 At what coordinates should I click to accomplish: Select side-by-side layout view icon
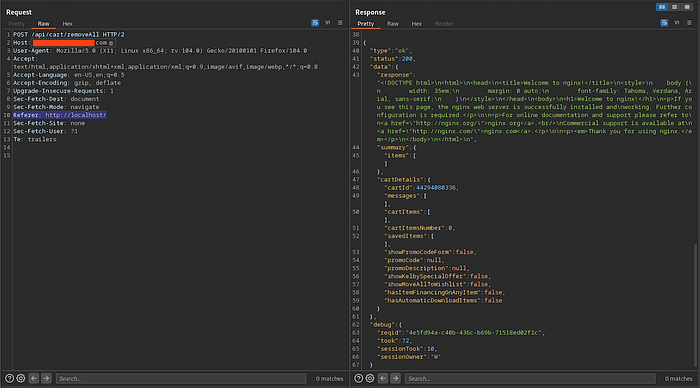tap(662, 7)
